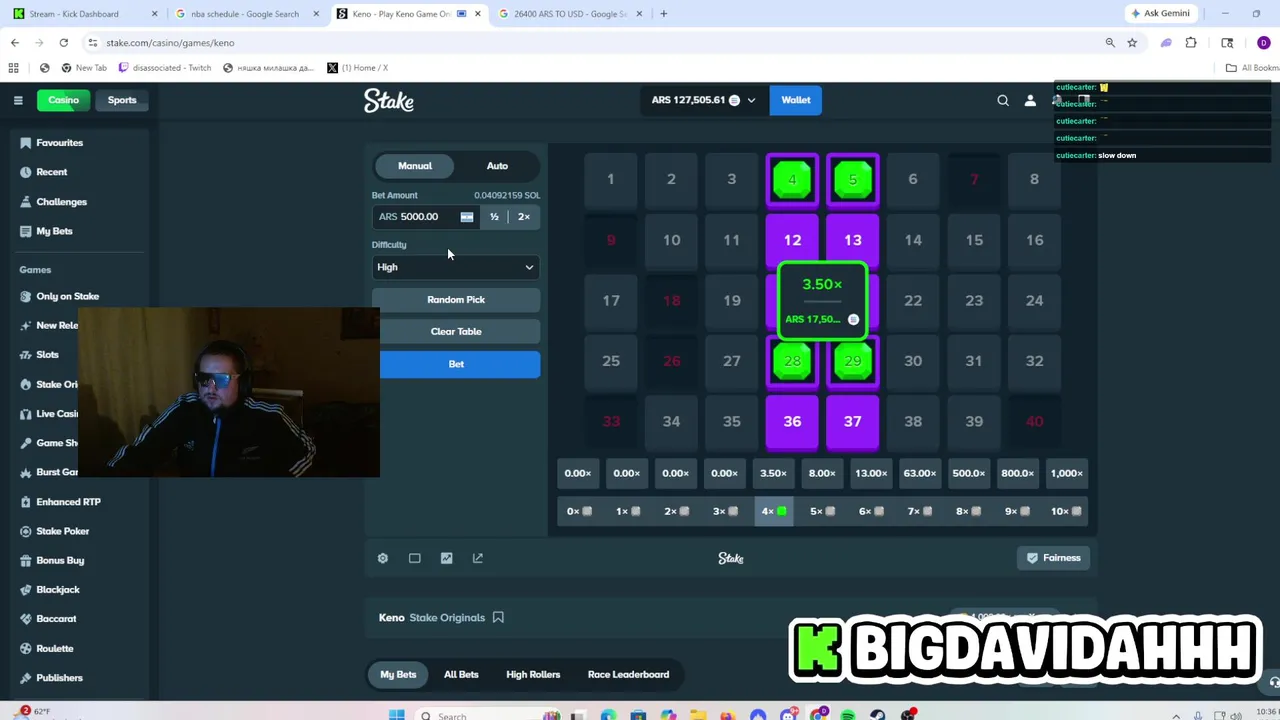Double the bet with 2× button
The width and height of the screenshot is (1280, 720).
pos(524,217)
